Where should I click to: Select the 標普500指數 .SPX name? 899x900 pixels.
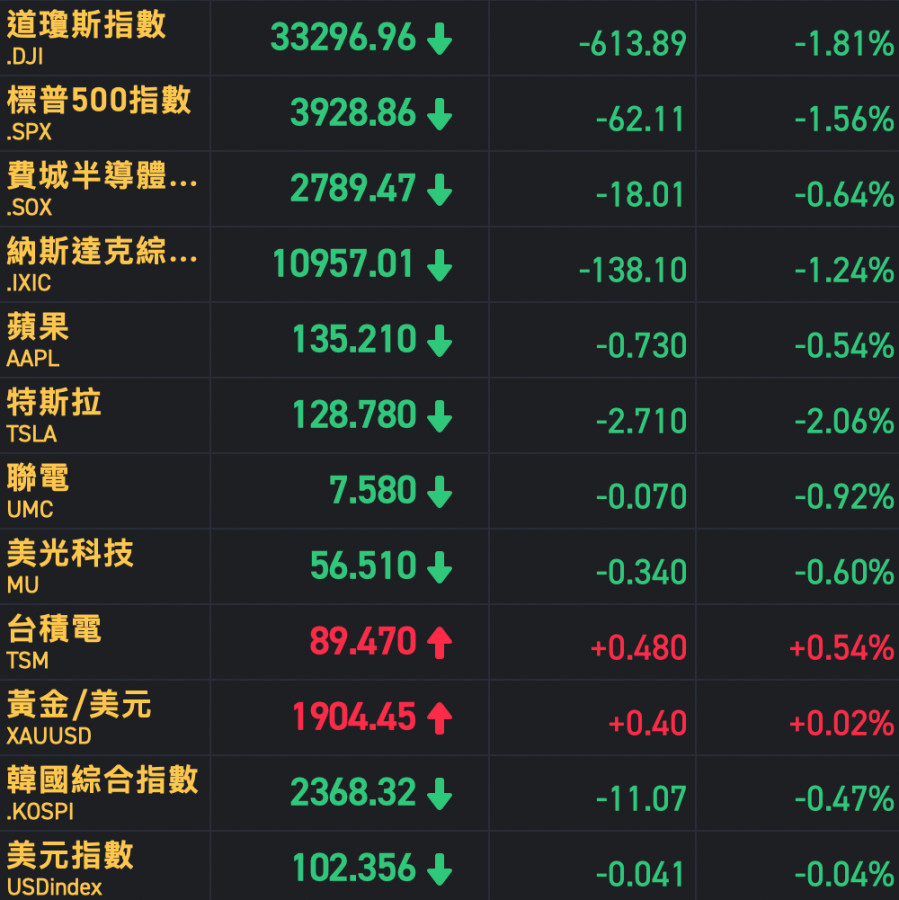click(98, 112)
